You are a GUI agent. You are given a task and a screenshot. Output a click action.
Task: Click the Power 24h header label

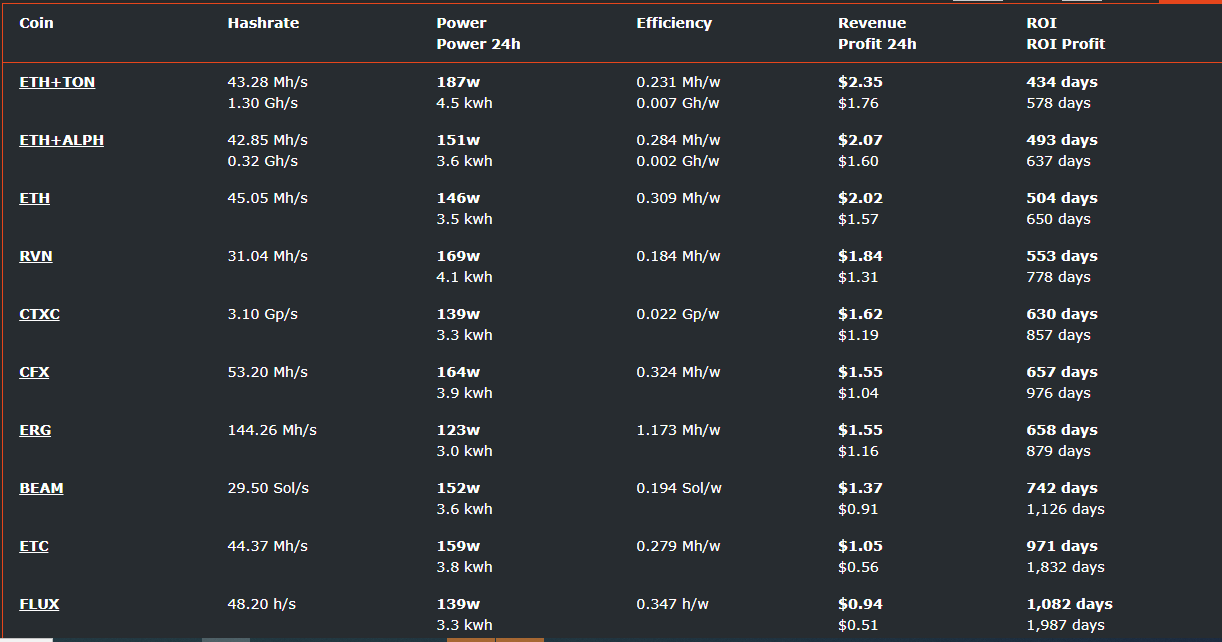tap(478, 44)
